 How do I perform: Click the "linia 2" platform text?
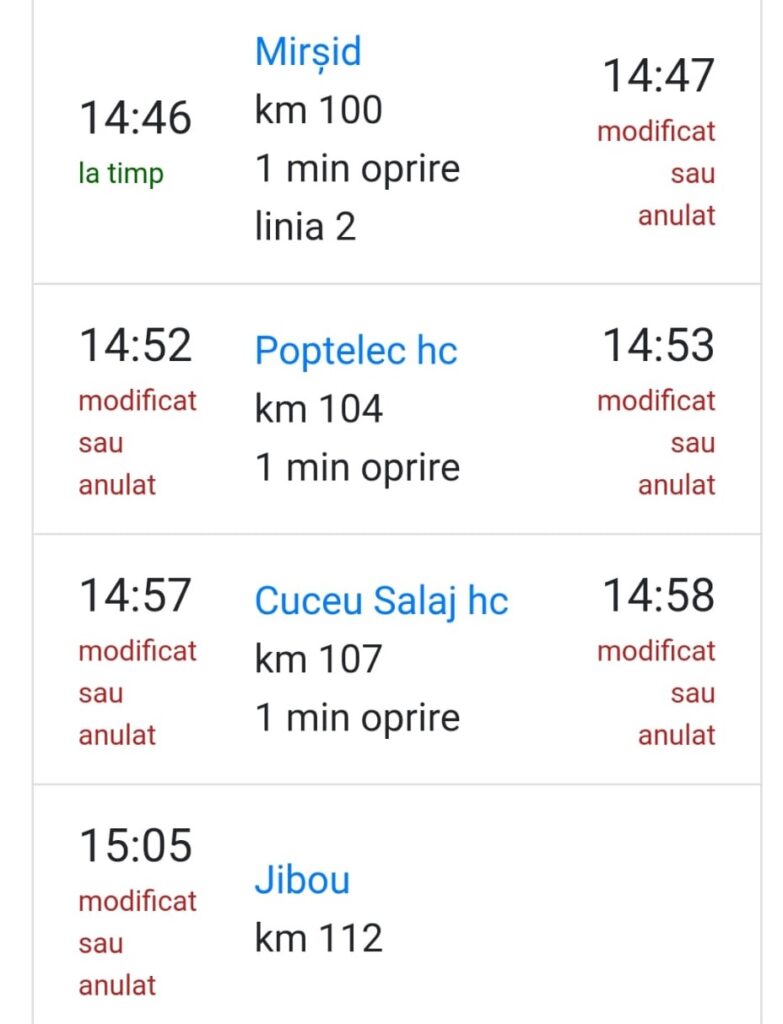pyautogui.click(x=305, y=226)
